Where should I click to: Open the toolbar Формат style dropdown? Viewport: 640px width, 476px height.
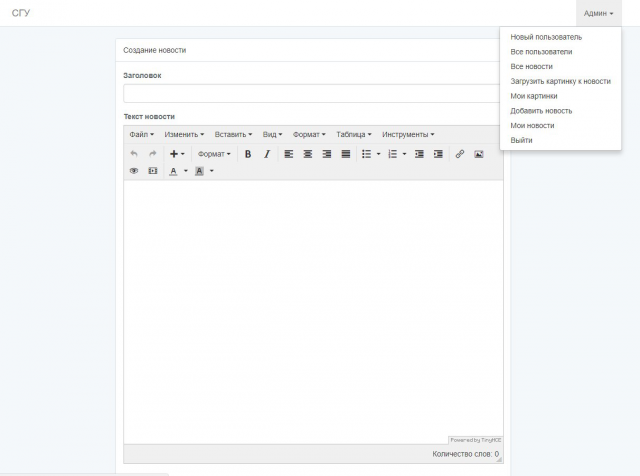pos(214,154)
